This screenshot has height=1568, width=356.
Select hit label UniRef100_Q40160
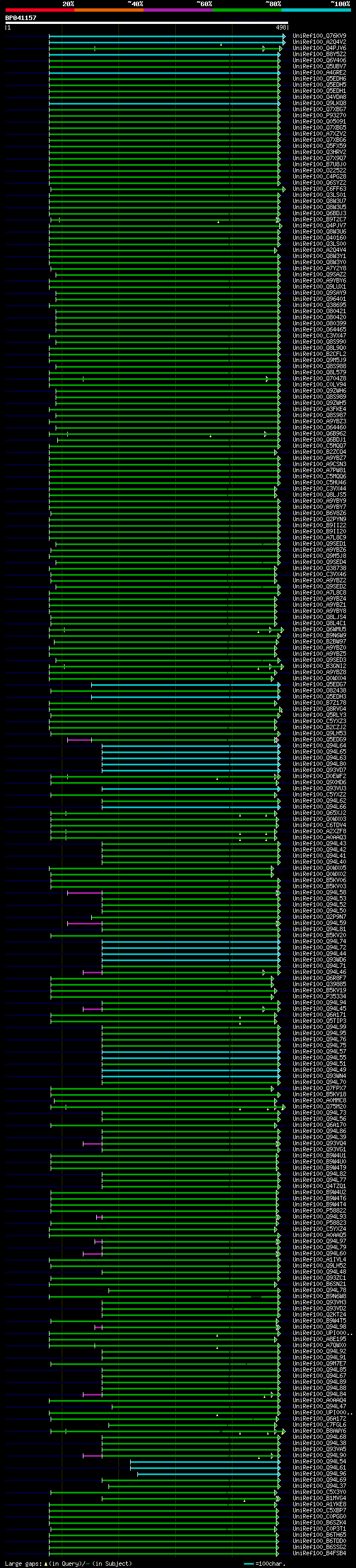pos(319,238)
